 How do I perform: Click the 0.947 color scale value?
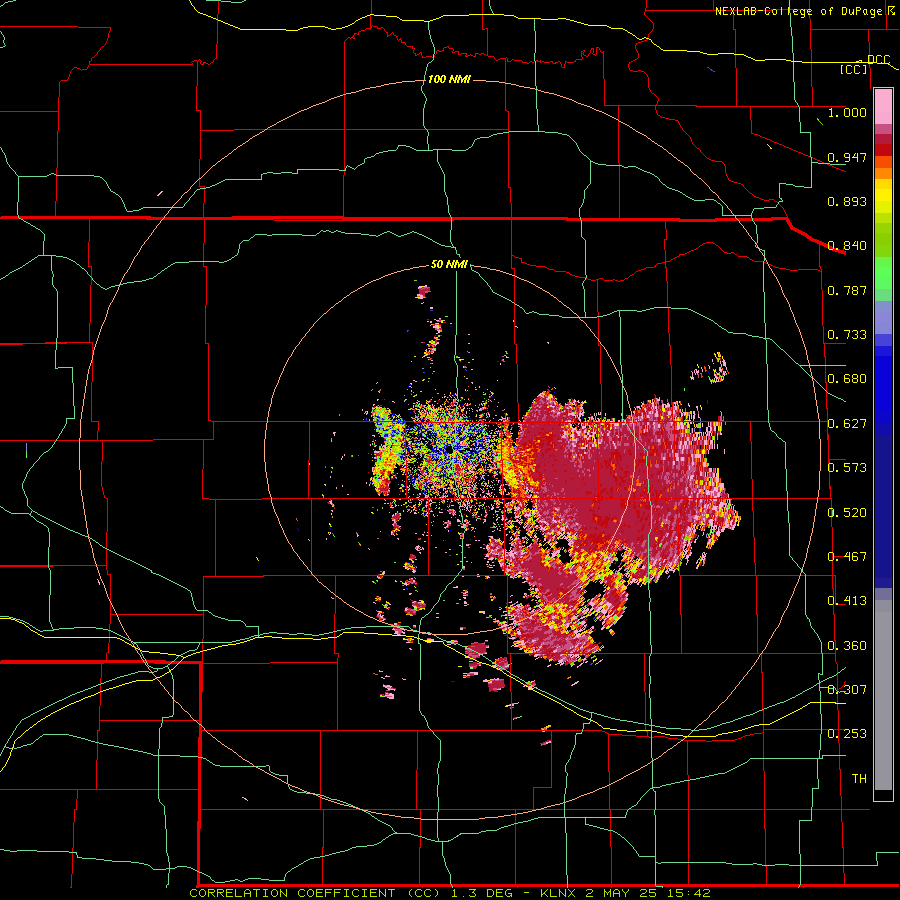point(847,157)
